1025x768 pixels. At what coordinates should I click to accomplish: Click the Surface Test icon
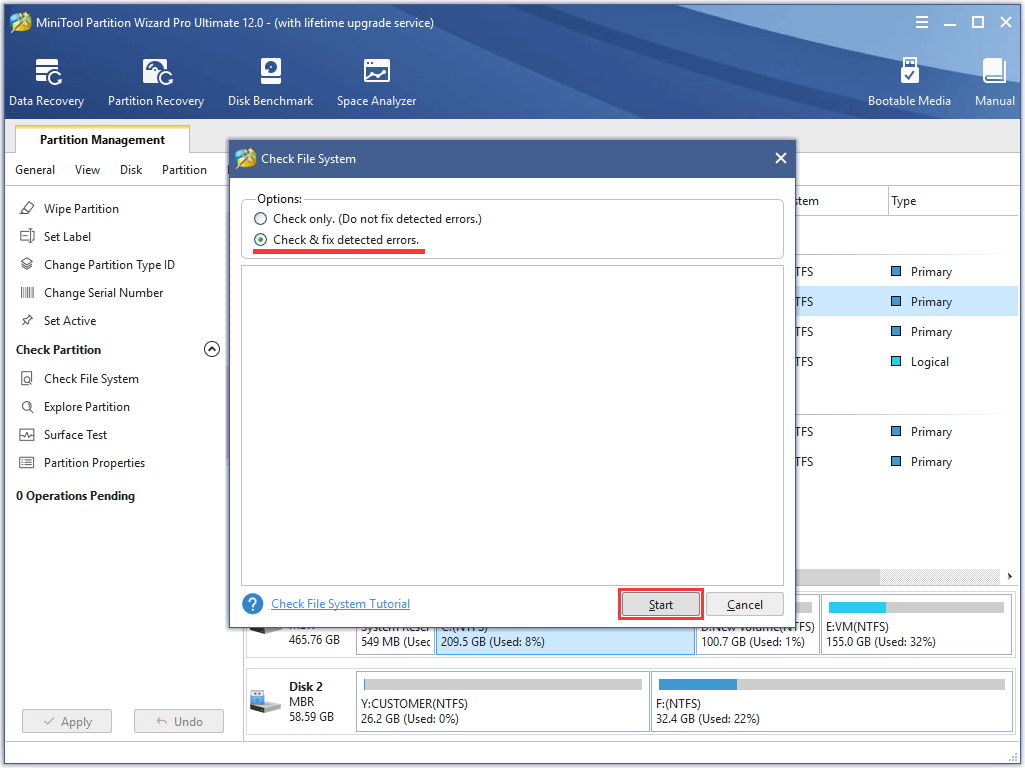click(27, 435)
